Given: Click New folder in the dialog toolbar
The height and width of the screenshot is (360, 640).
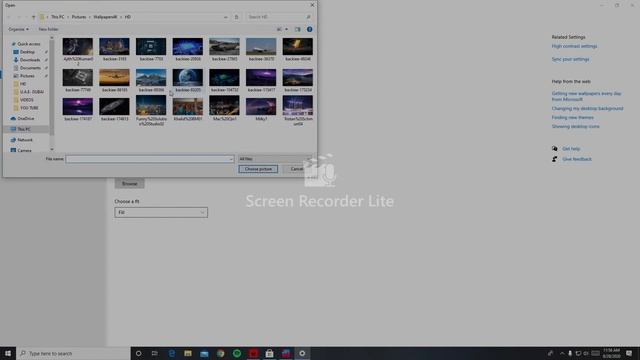Looking at the screenshot, I should pyautogui.click(x=48, y=29).
